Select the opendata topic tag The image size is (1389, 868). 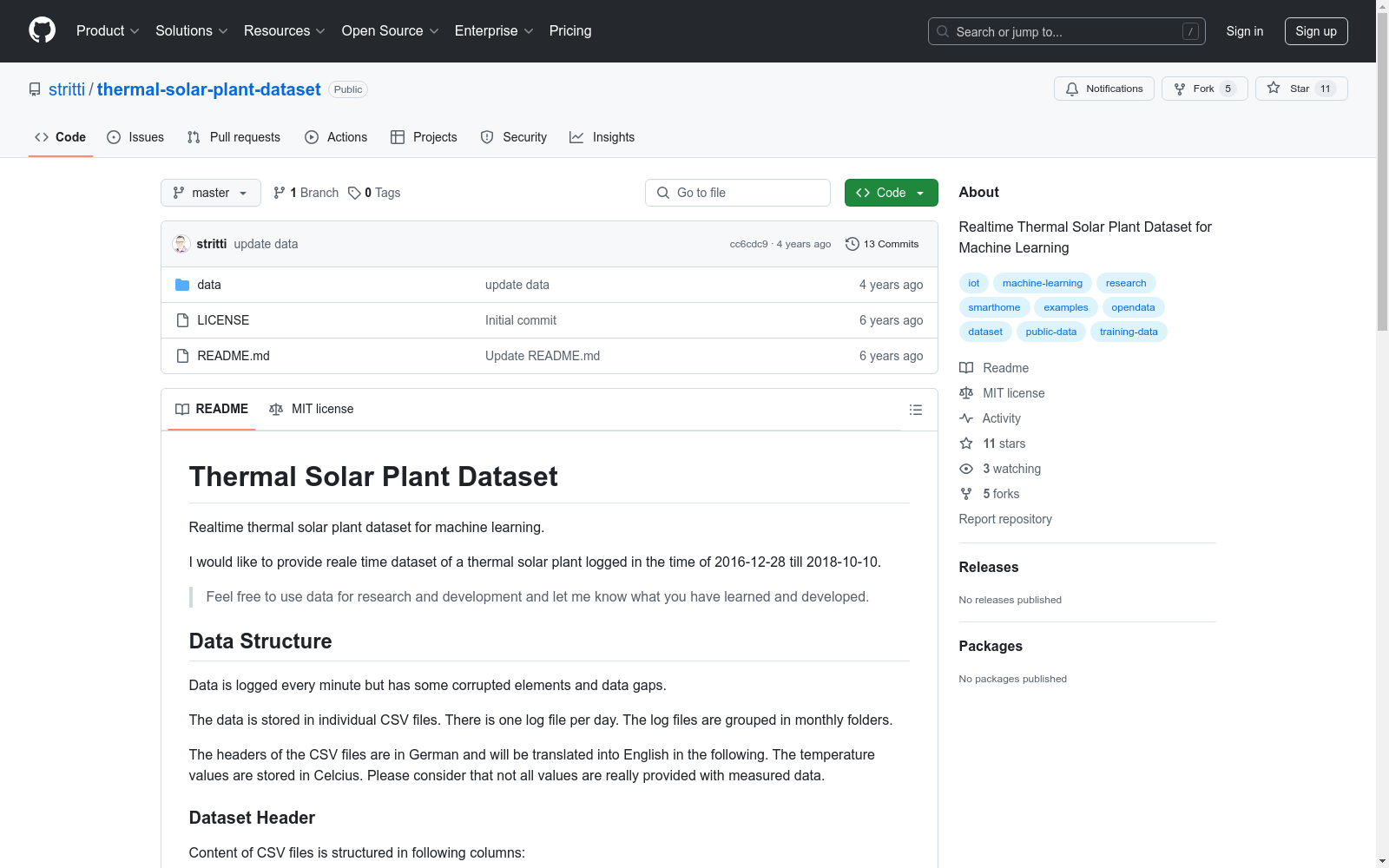(1133, 307)
